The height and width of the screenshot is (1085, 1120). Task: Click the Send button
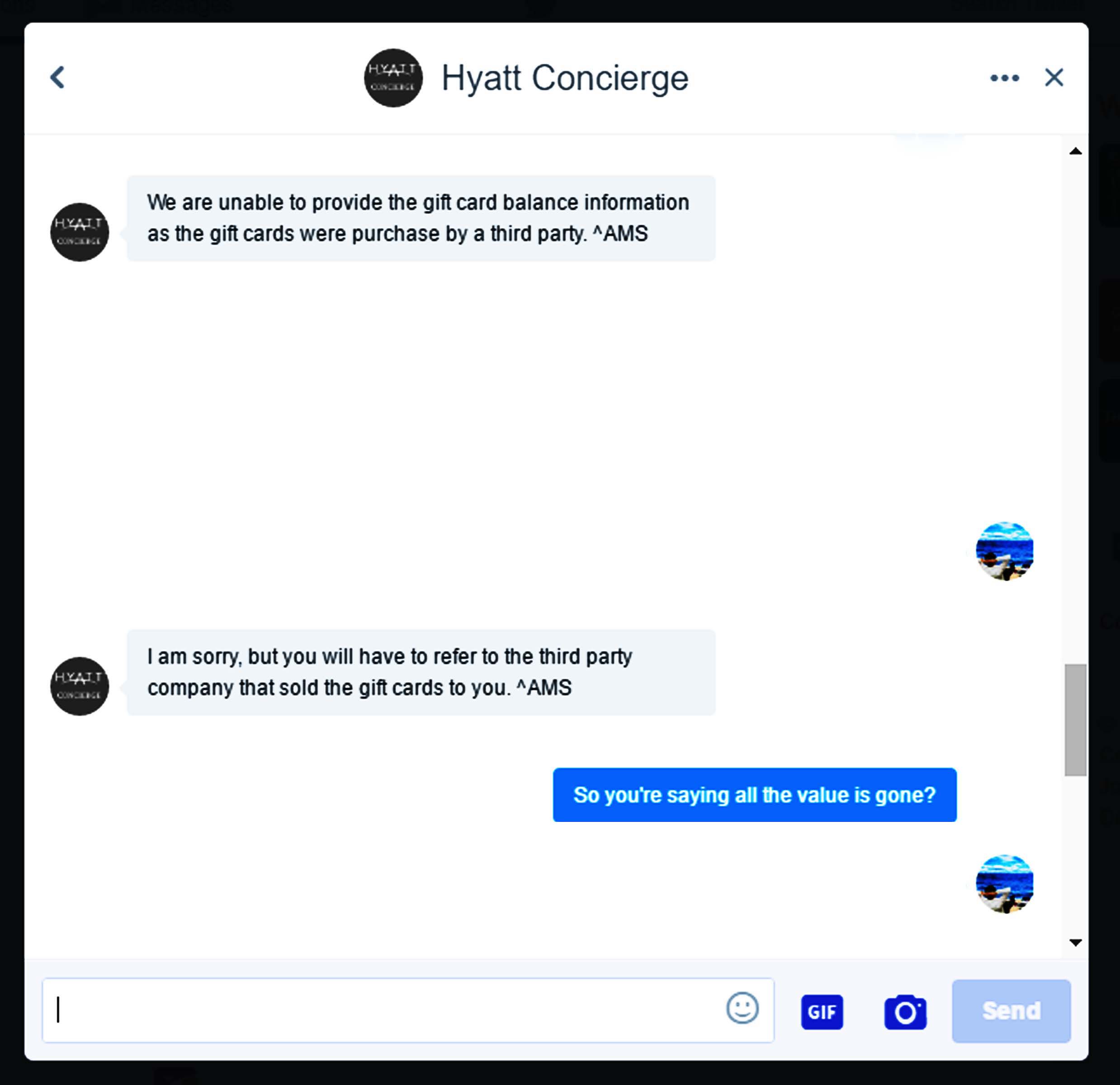(x=1011, y=1011)
